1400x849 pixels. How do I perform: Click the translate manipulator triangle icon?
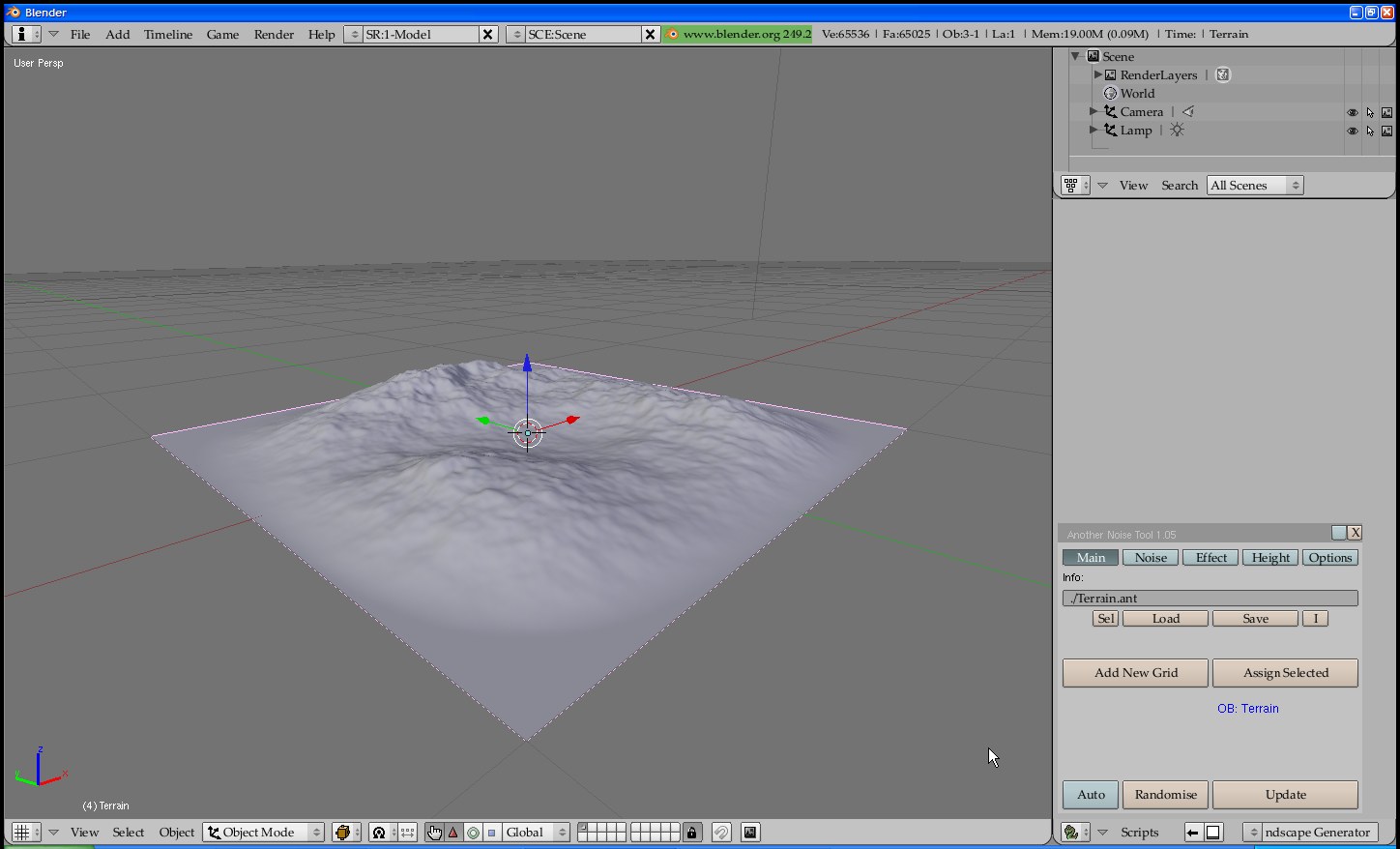pyautogui.click(x=453, y=833)
